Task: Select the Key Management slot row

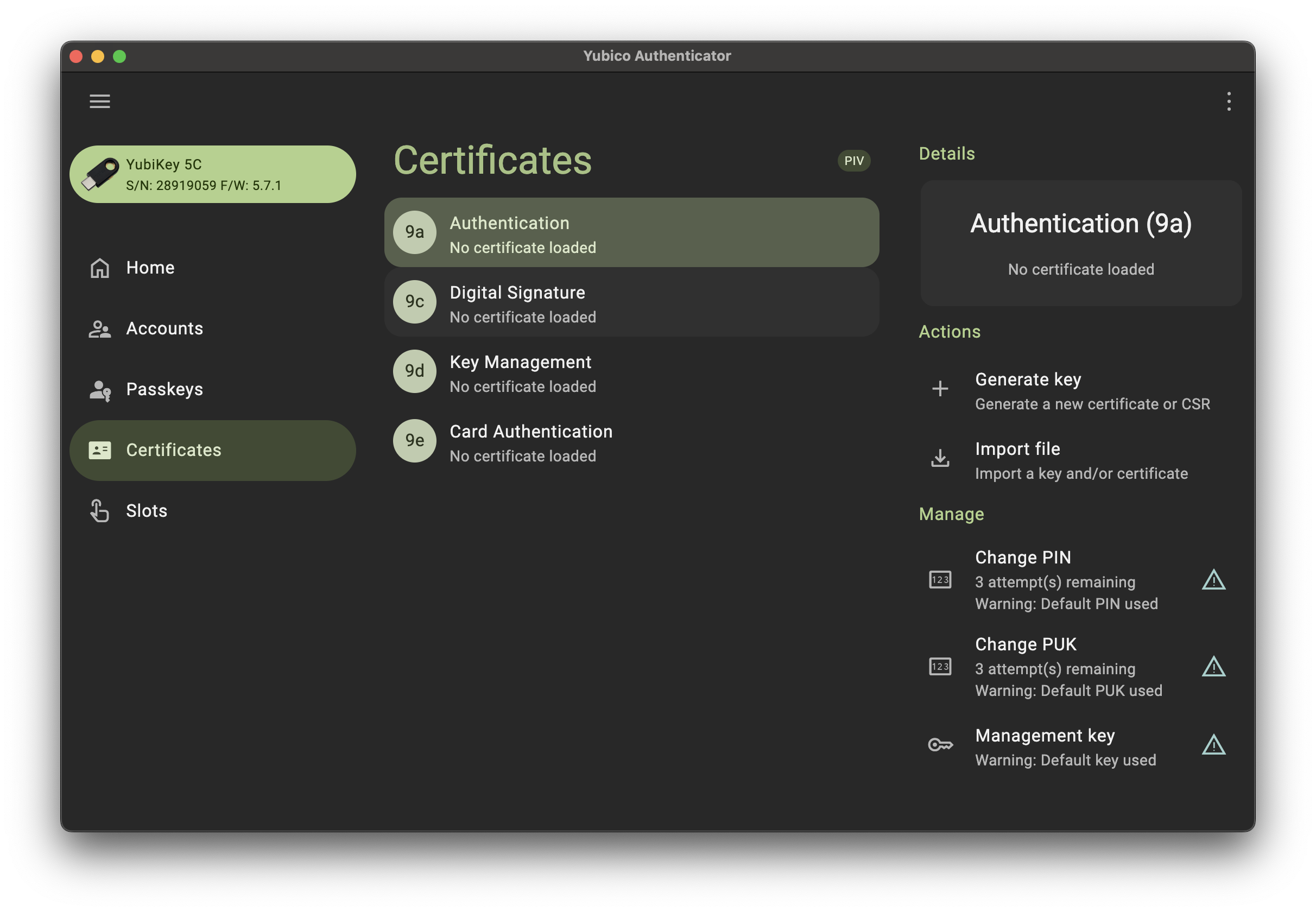Action: tap(631, 371)
